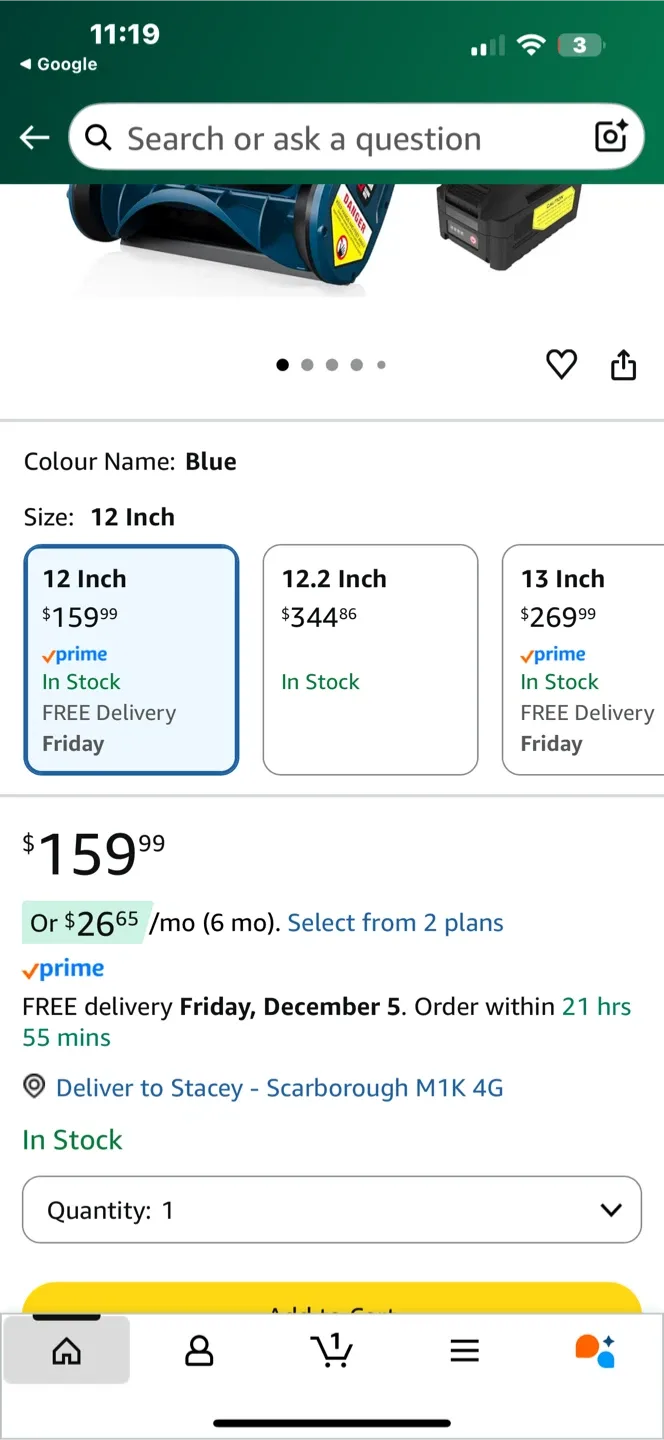Open Rufus AI assistant icon
664x1440 pixels.
click(x=595, y=1350)
